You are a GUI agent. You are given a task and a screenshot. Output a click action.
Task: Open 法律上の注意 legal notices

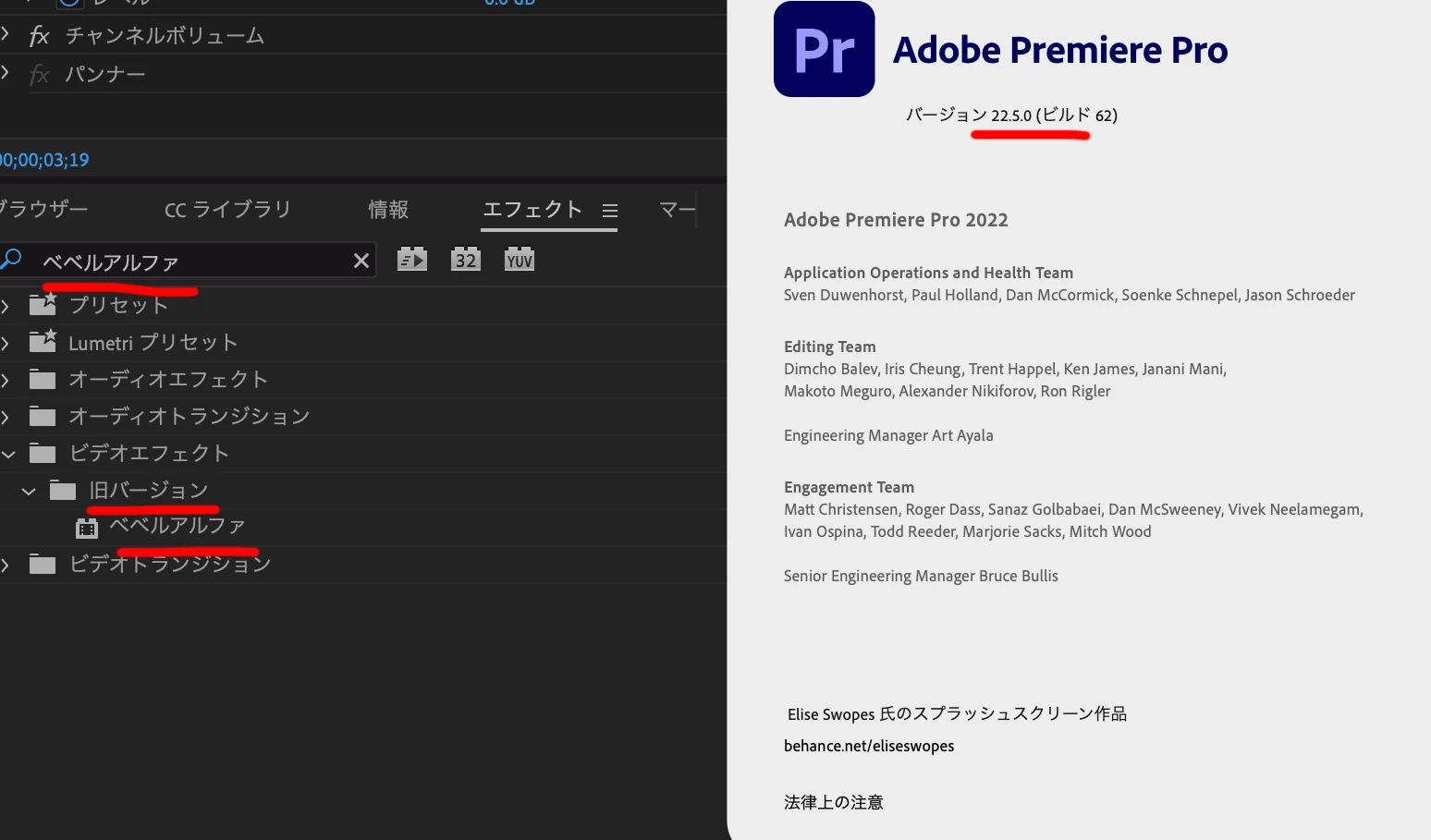click(x=834, y=802)
